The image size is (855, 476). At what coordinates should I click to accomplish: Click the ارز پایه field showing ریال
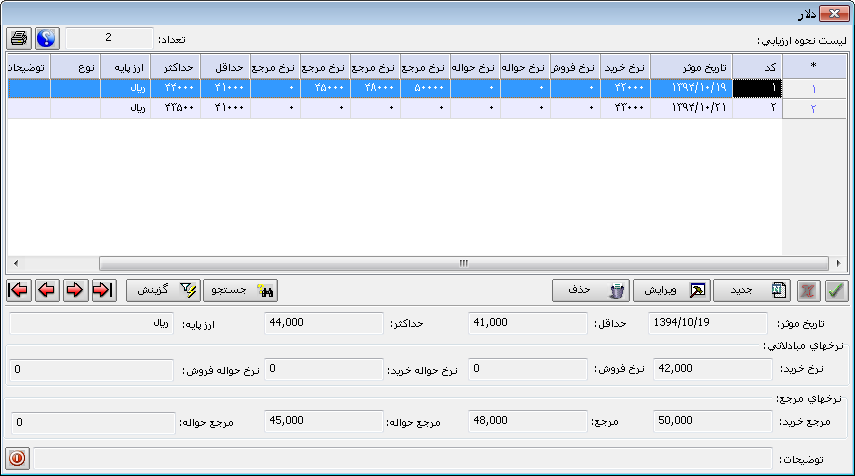click(x=91, y=323)
